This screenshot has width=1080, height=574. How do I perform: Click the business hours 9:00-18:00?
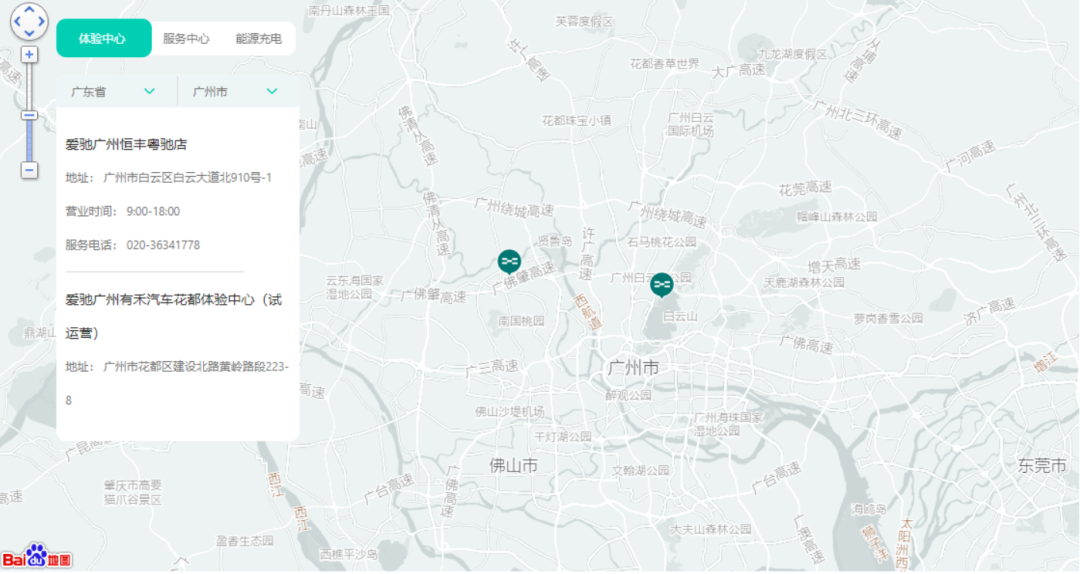pos(153,212)
